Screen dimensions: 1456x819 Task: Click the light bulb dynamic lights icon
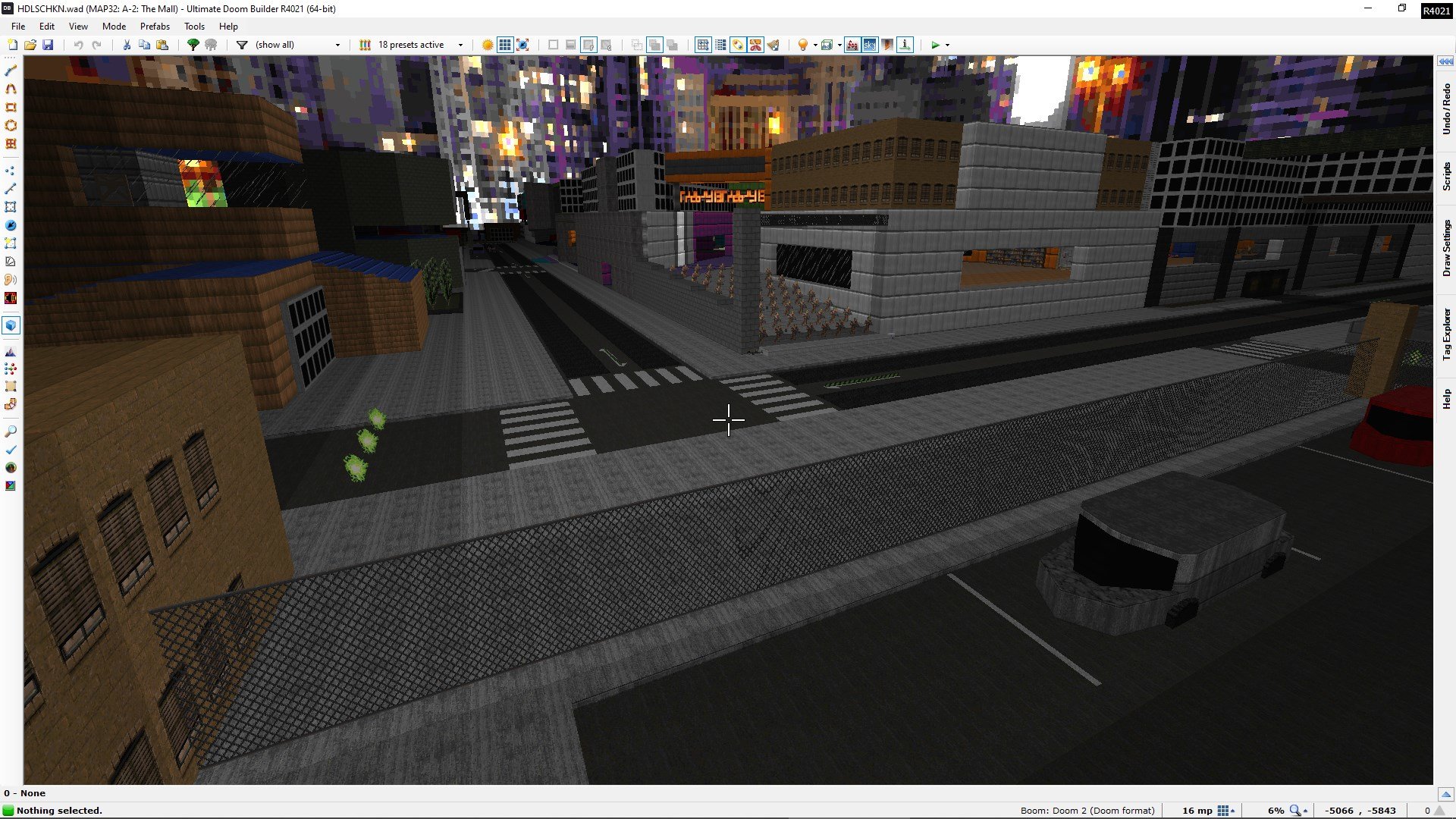803,45
